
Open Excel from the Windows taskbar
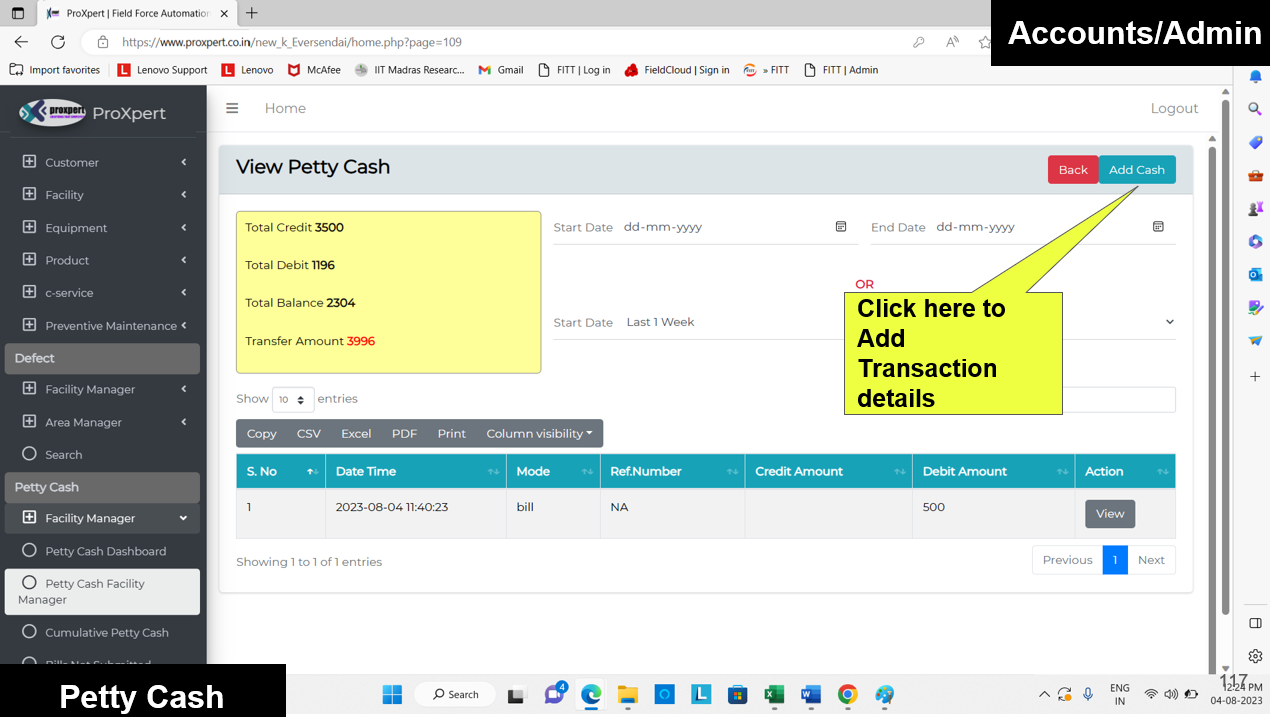point(773,694)
